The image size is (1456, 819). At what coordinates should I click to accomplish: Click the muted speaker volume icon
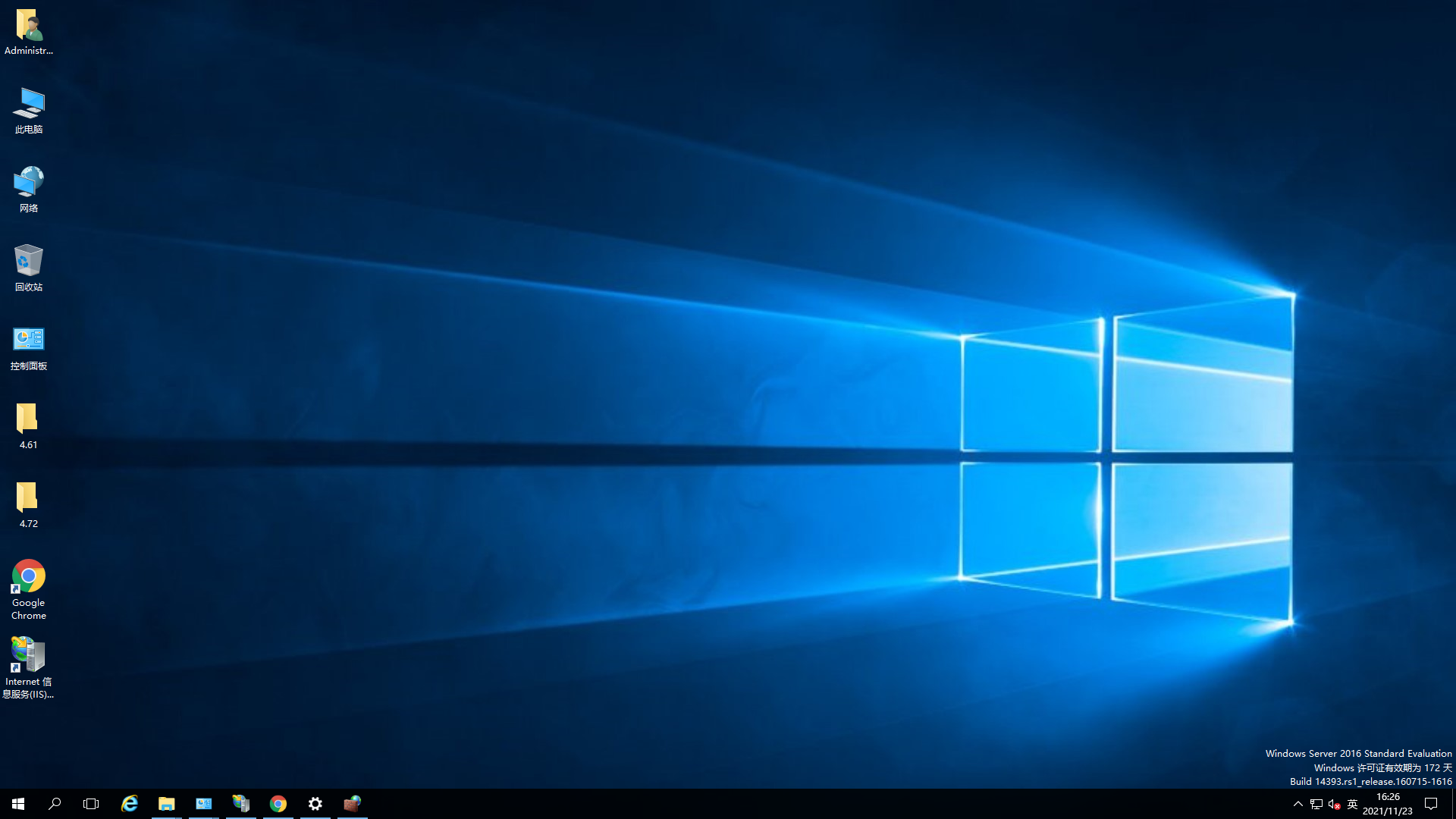[x=1335, y=804]
